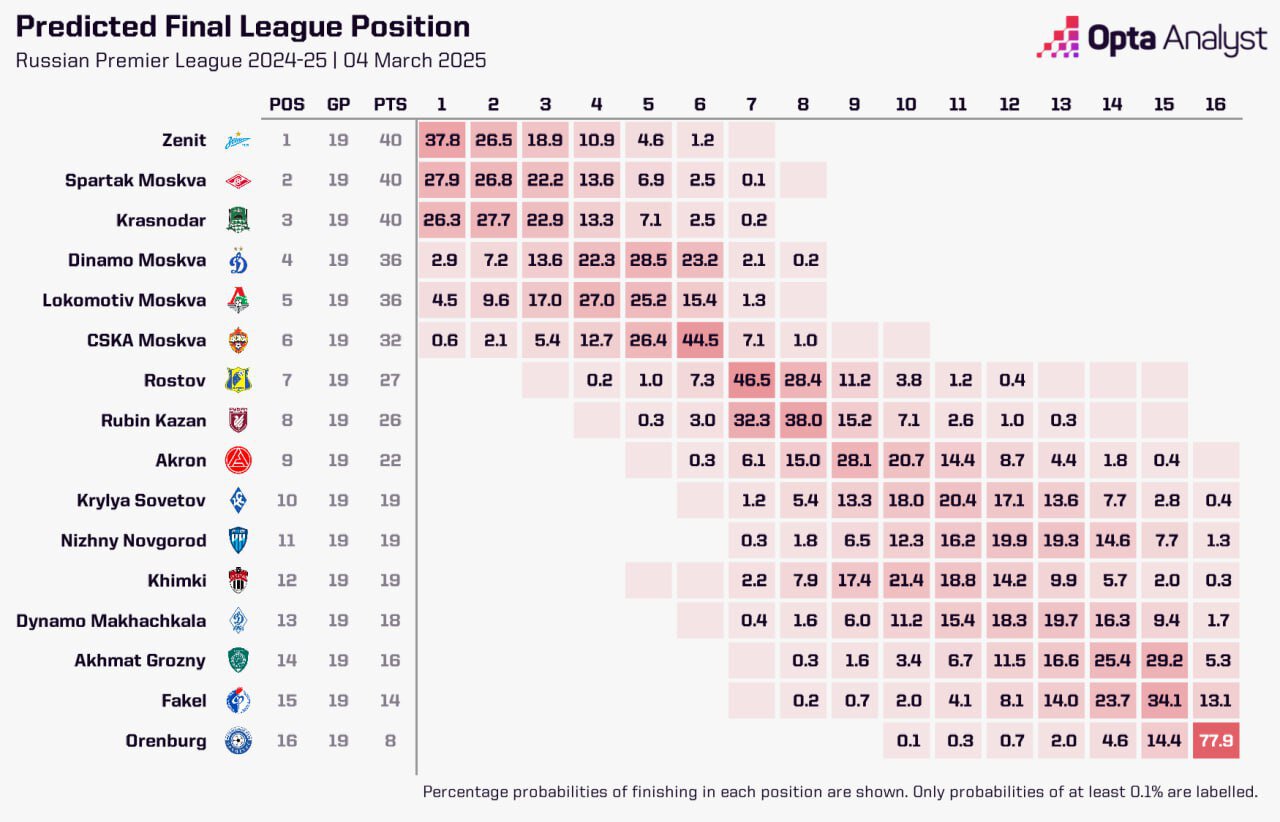The height and width of the screenshot is (822, 1280).
Task: Click the Dinamo Moskva logo
Action: tap(238, 260)
